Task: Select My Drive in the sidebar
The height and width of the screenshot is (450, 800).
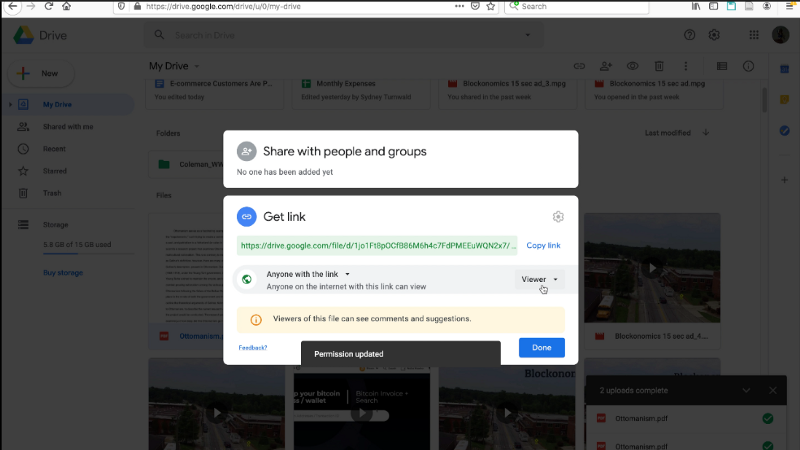Action: [69, 105]
